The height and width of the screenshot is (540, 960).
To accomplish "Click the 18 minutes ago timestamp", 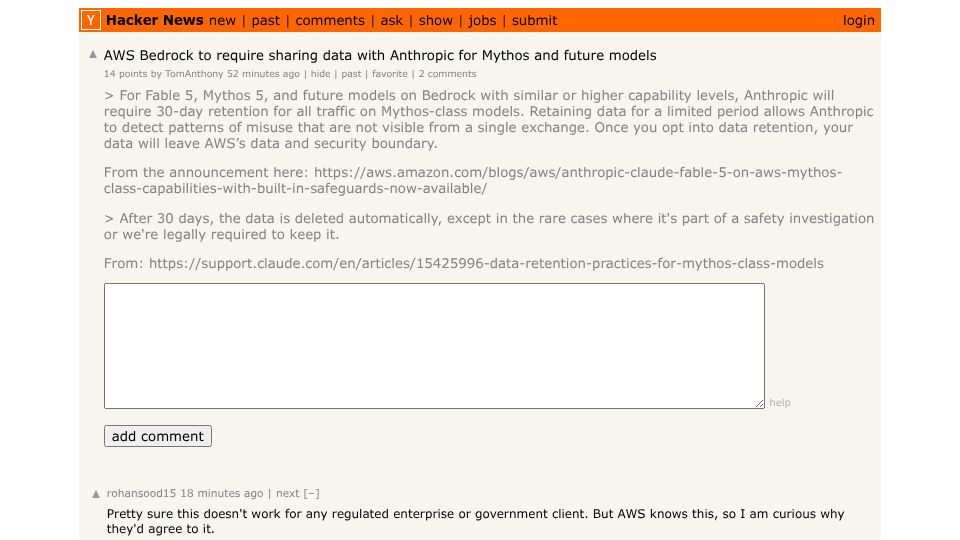I will coord(222,493).
